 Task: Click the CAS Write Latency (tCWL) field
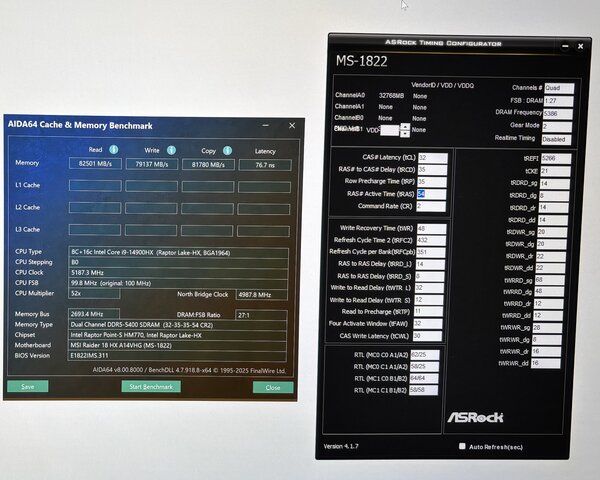pos(428,336)
